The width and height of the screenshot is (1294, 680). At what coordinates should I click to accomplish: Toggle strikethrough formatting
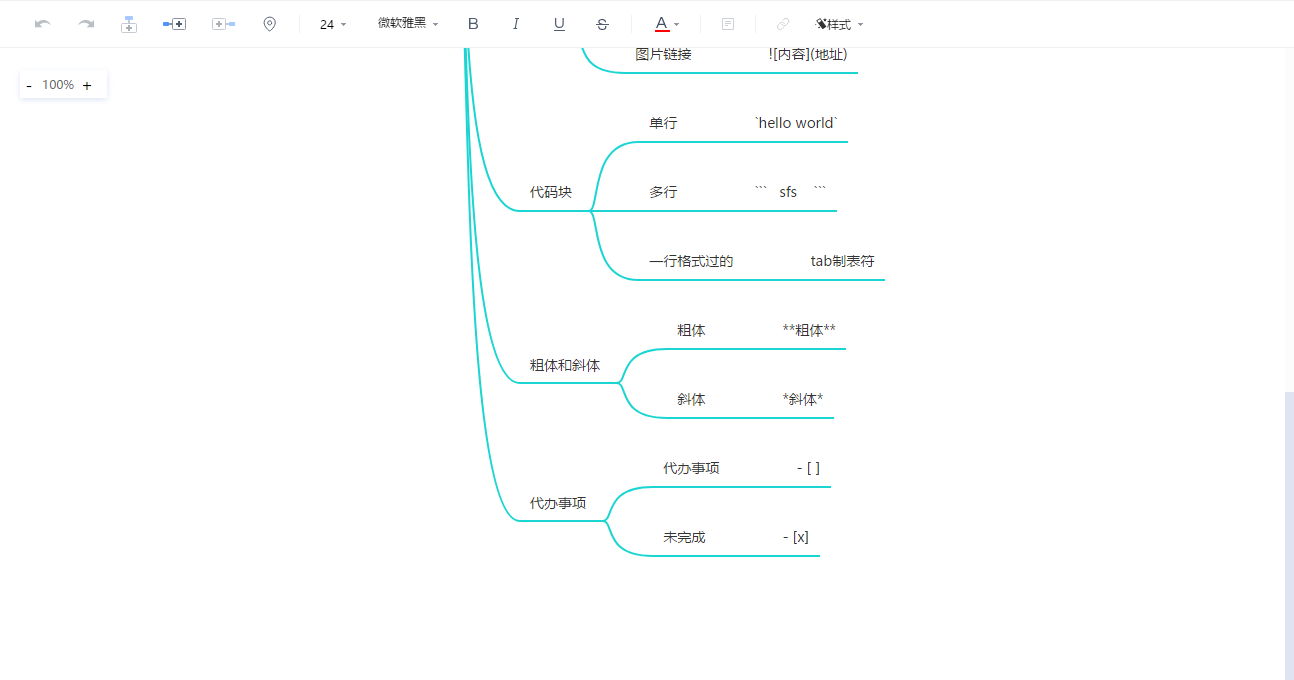click(602, 24)
